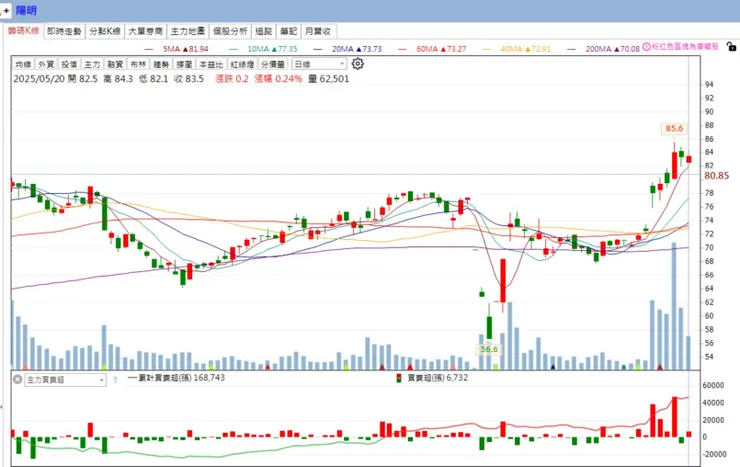Image resolution: width=740 pixels, height=467 pixels.
Task: Open the question mark help icon
Action: [x=115, y=380]
